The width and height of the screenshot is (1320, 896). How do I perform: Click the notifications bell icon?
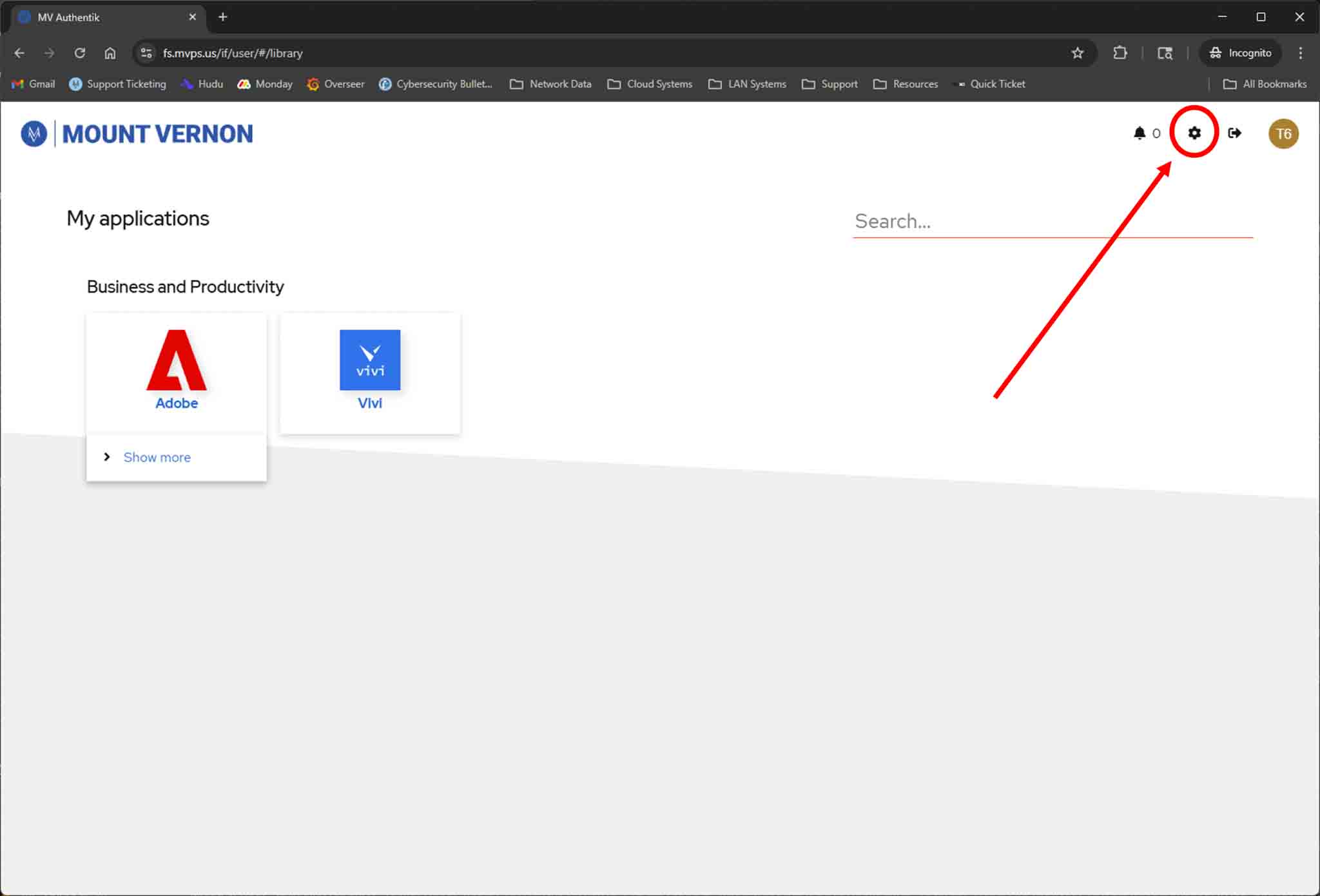[1139, 133]
